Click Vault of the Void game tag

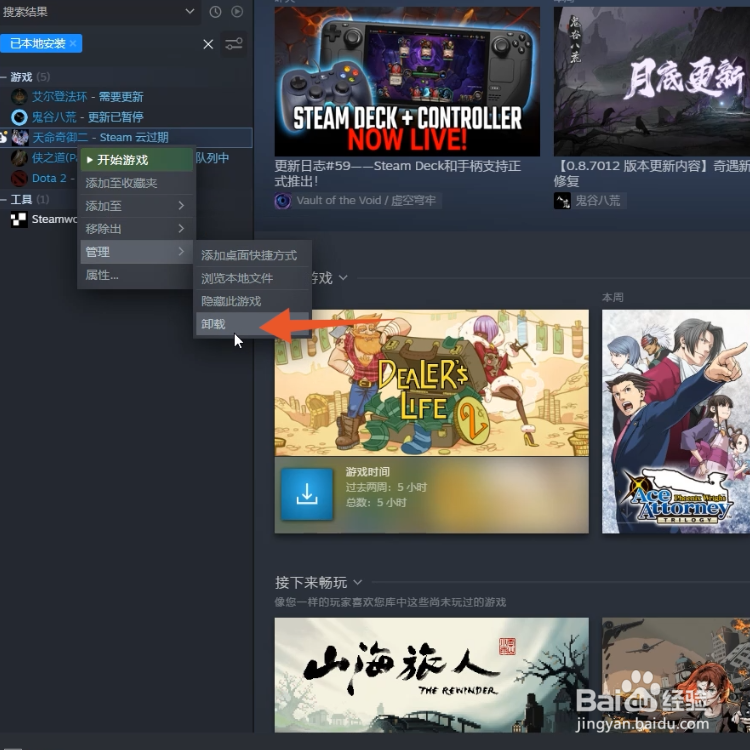coord(366,200)
